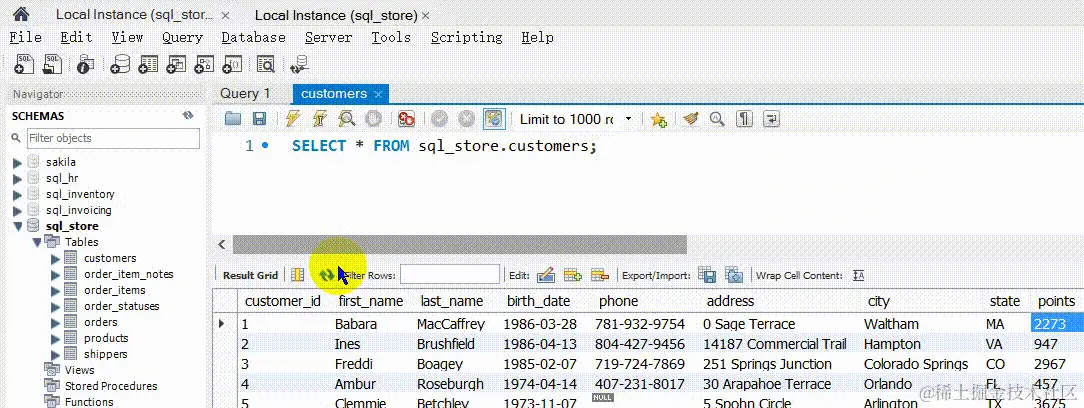Toggle continue-on-error execution mode
This screenshot has height=408, width=1084.
tap(406, 119)
